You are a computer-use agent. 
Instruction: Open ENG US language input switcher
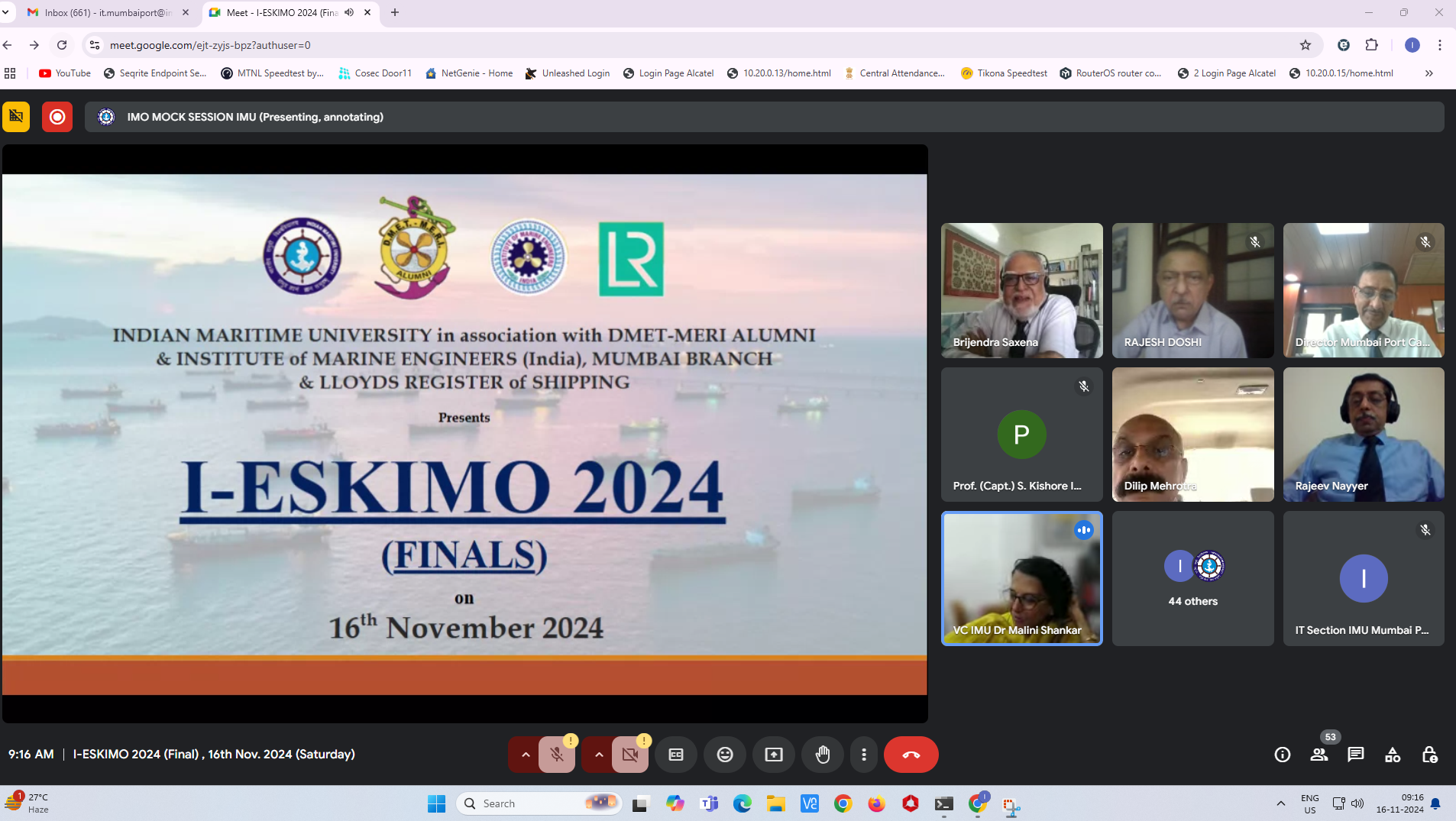tap(1310, 803)
